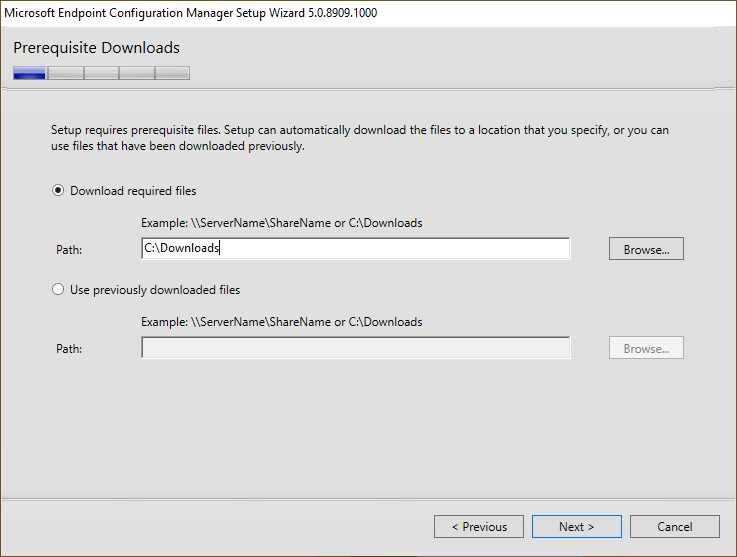Viewport: 737px width, 557px height.
Task: Click the second progress step segment
Action: coord(66,73)
